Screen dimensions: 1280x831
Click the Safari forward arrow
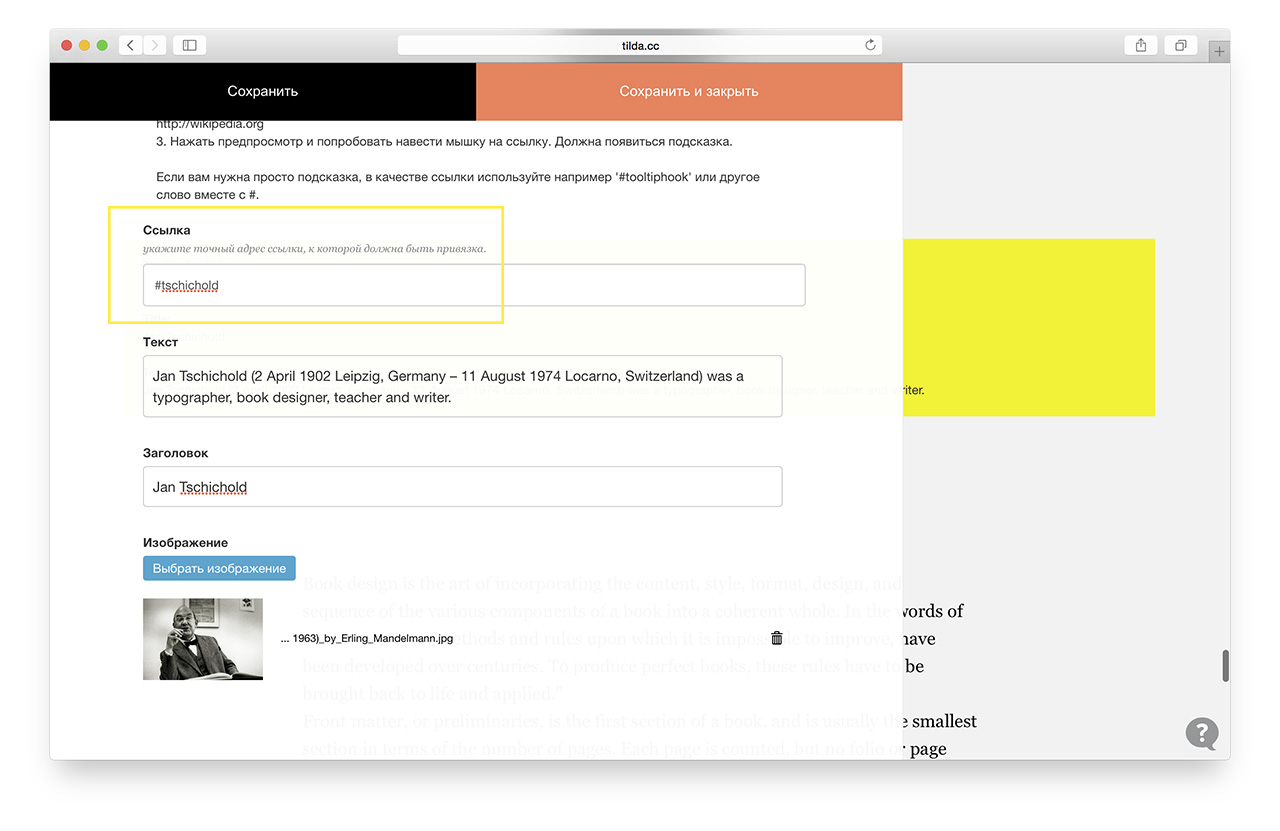[155, 45]
